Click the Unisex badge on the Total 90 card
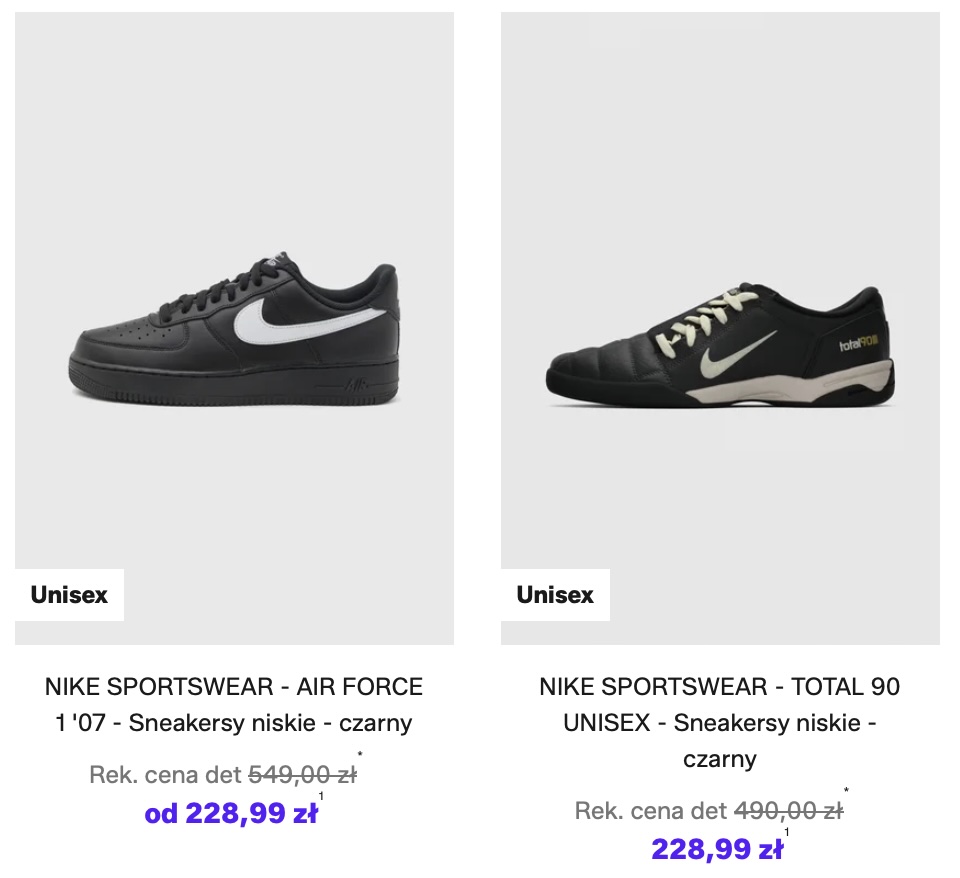Viewport: 960px width, 878px height. pyautogui.click(x=555, y=595)
